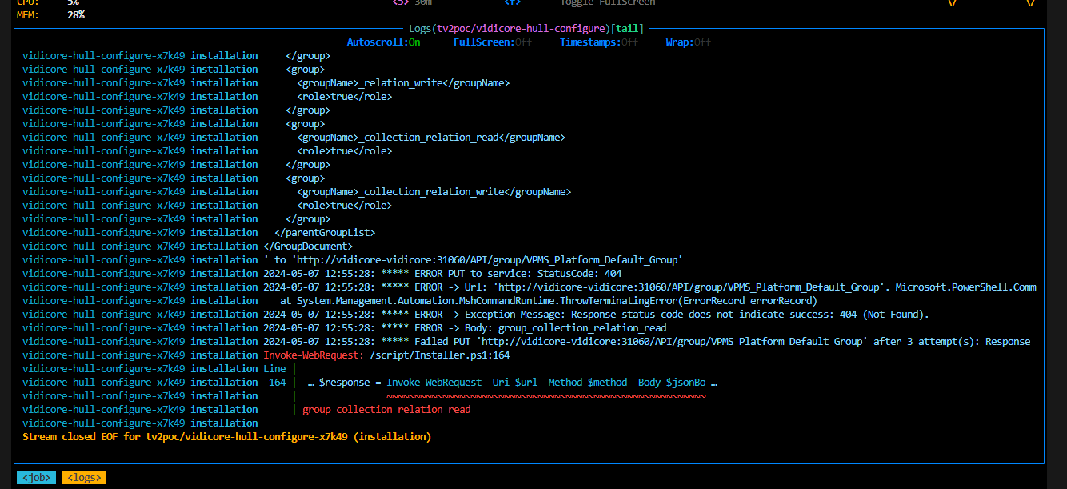Select the logs breadcrumb
The height and width of the screenshot is (489, 1067).
pyautogui.click(x=83, y=477)
